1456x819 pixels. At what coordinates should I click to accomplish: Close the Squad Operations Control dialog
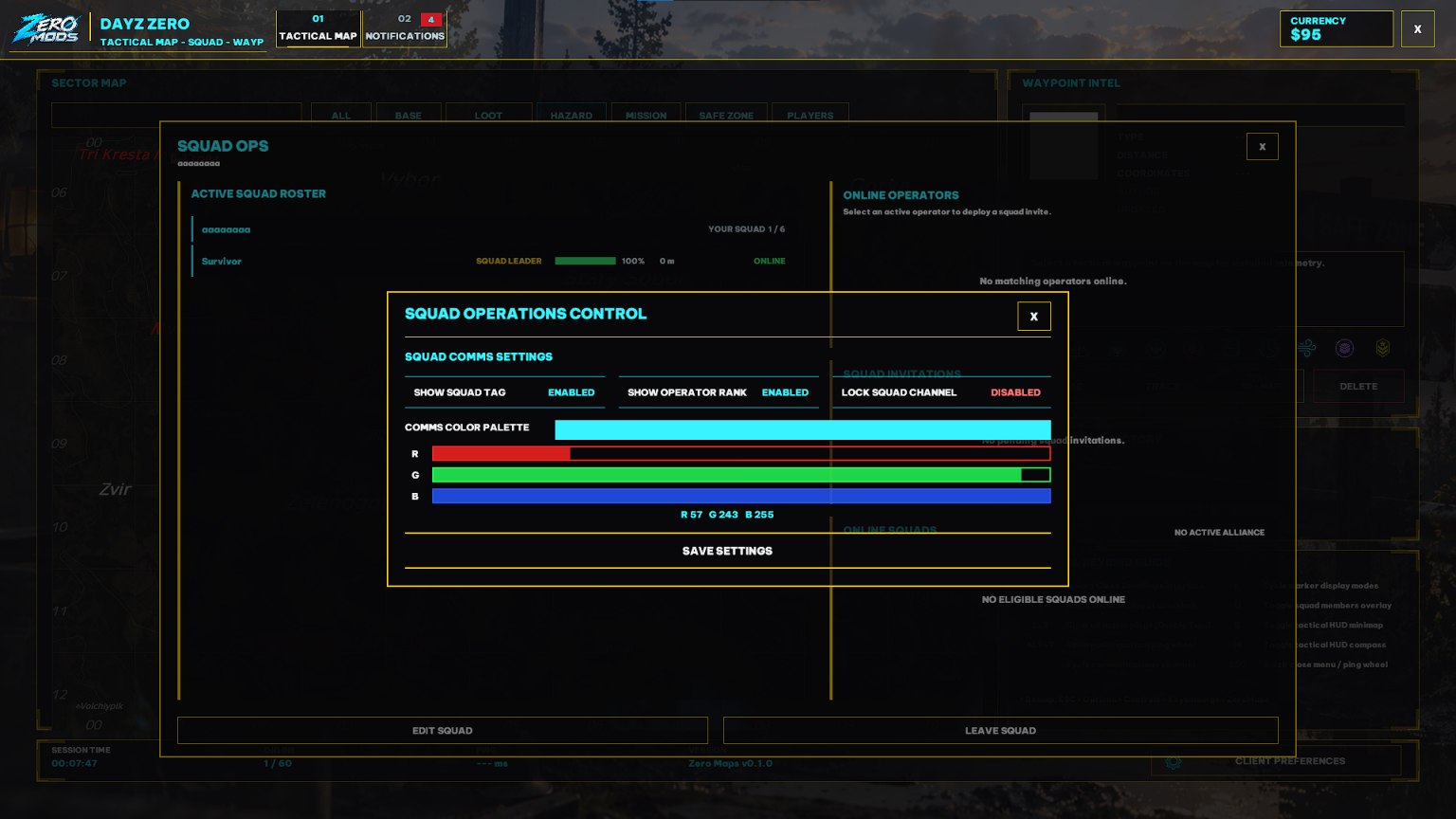(x=1034, y=317)
